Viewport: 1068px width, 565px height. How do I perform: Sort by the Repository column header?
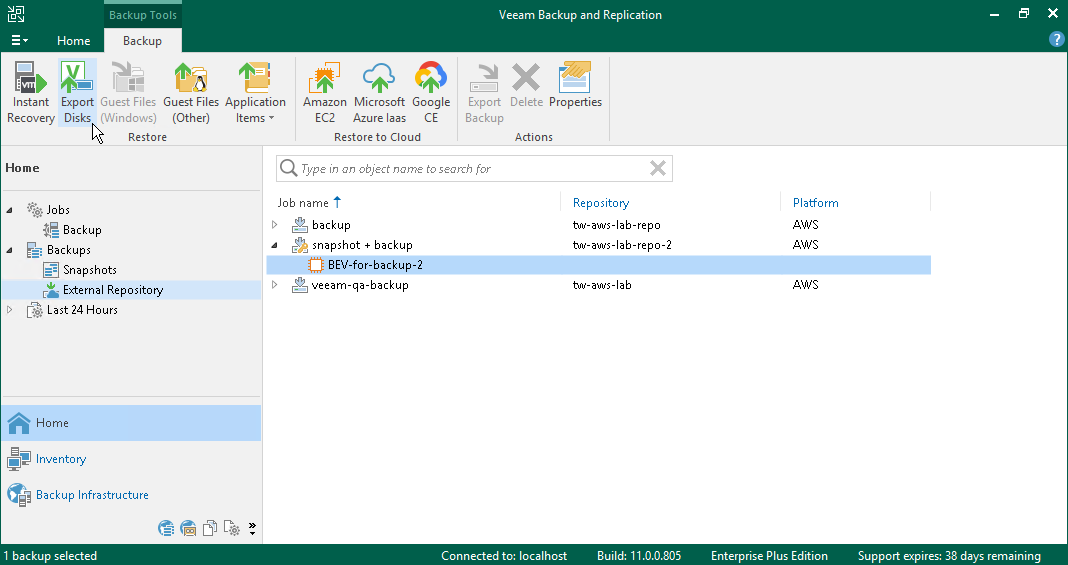coord(601,203)
